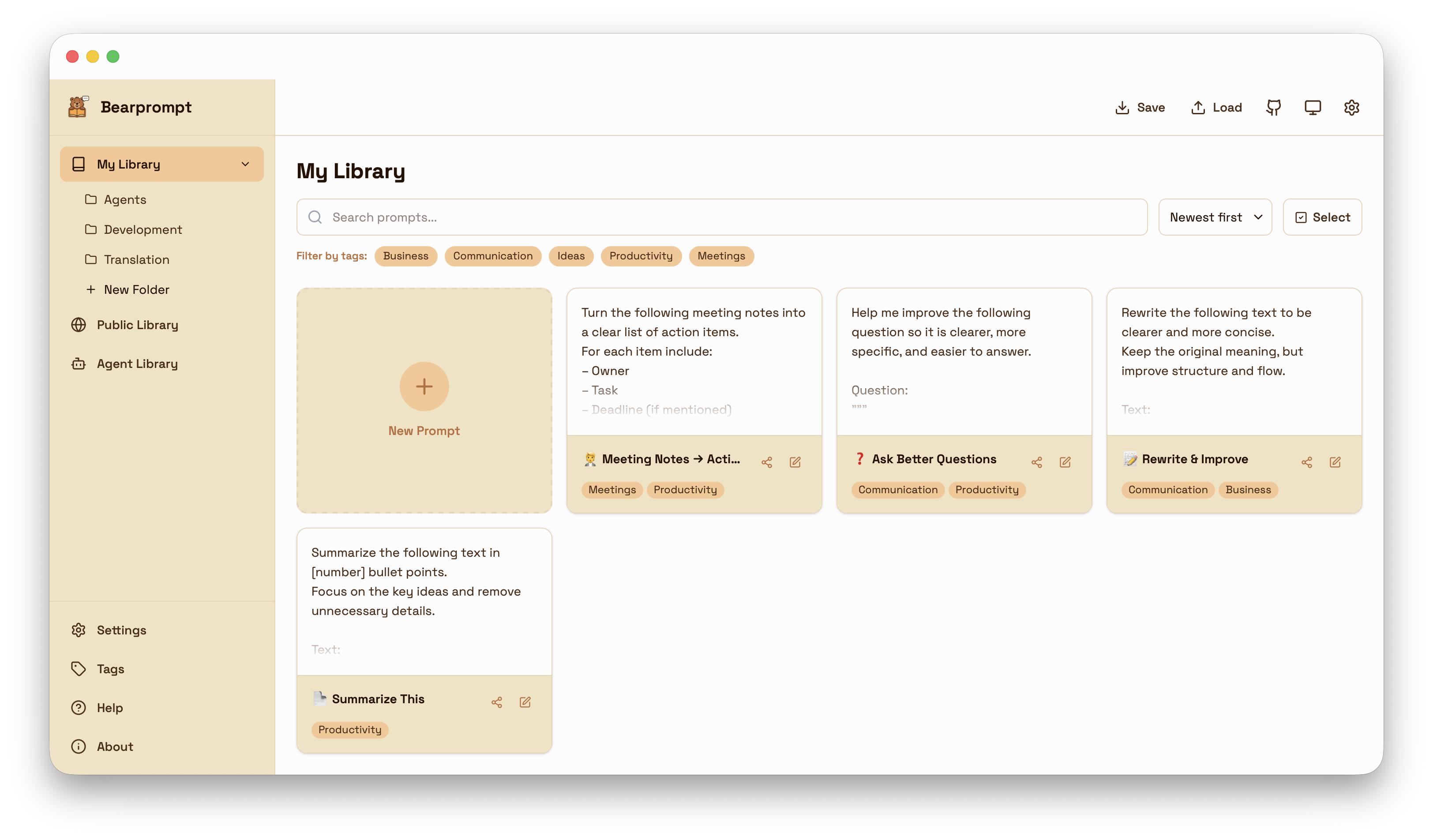This screenshot has width=1433, height=840.
Task: Toggle the Business tag filter
Action: [405, 256]
